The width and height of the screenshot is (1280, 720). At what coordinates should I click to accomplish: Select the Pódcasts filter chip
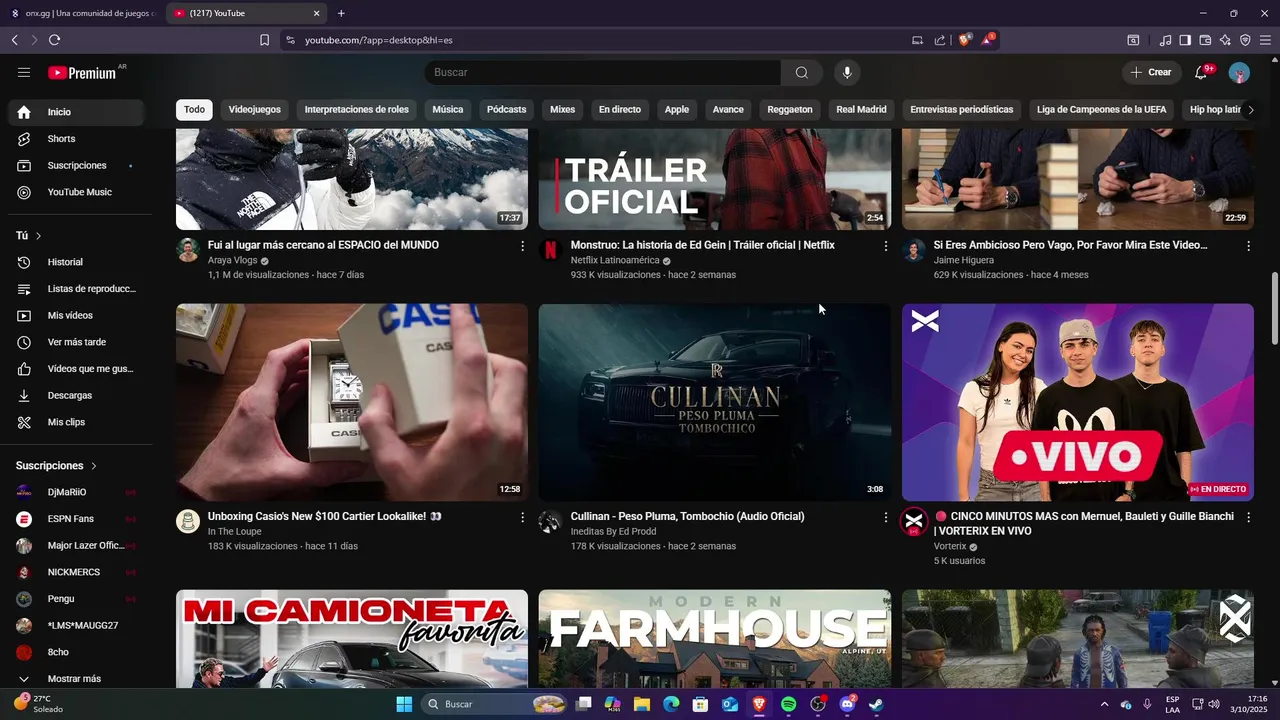point(506,110)
